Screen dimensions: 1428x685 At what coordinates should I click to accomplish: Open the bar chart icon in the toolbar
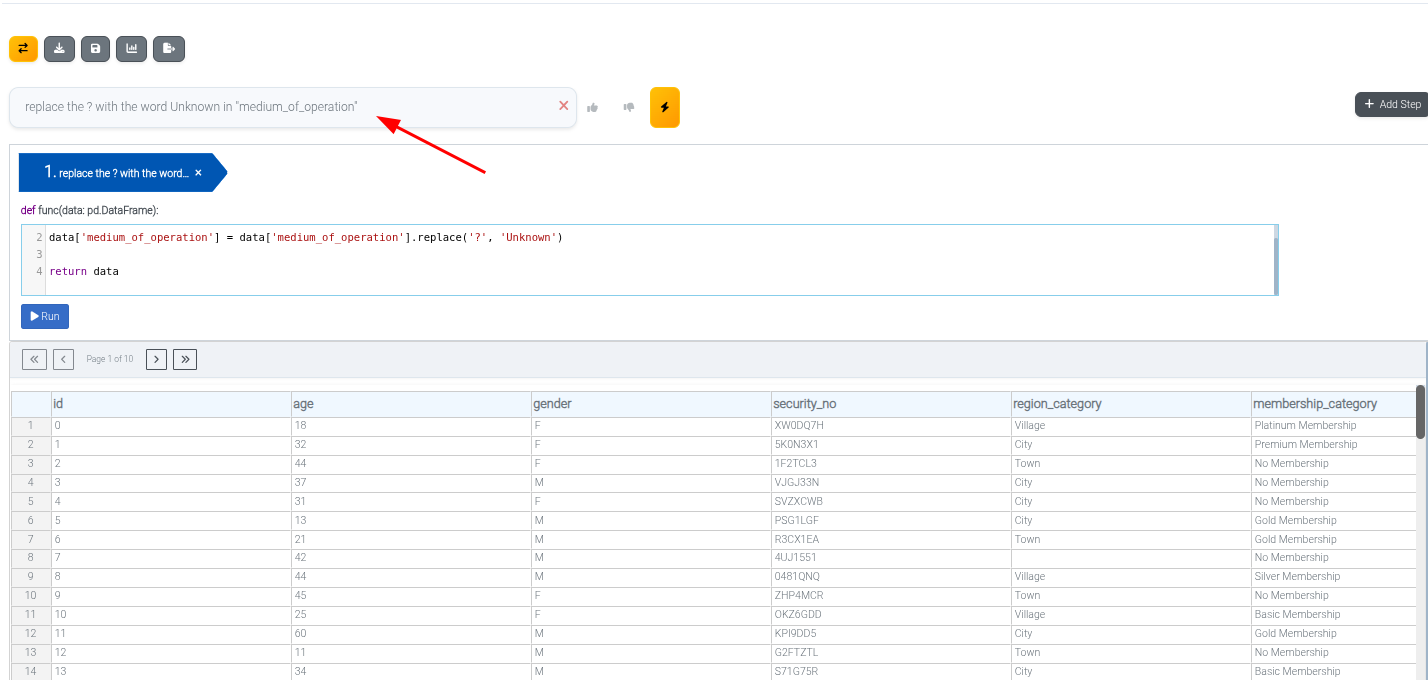point(131,48)
